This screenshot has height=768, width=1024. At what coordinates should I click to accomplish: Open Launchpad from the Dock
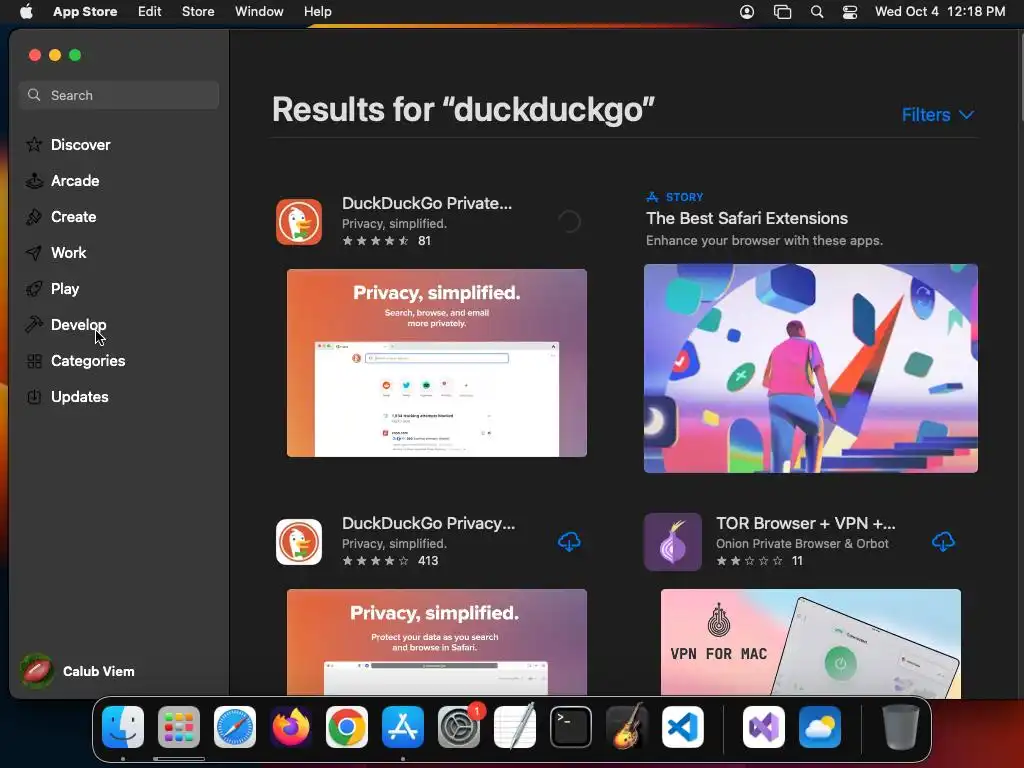(179, 727)
